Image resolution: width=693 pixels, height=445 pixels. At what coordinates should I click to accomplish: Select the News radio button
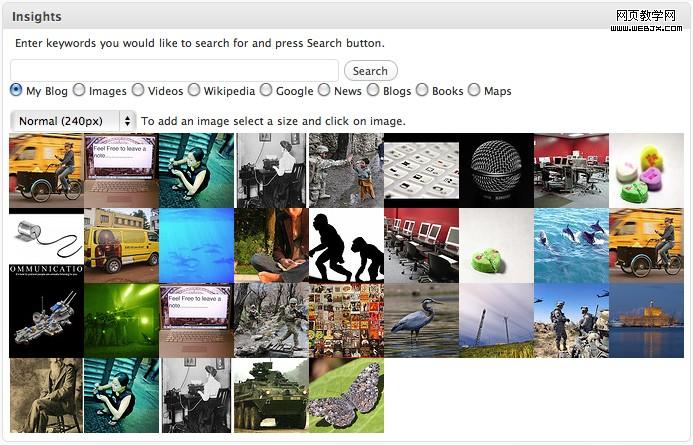pos(324,90)
